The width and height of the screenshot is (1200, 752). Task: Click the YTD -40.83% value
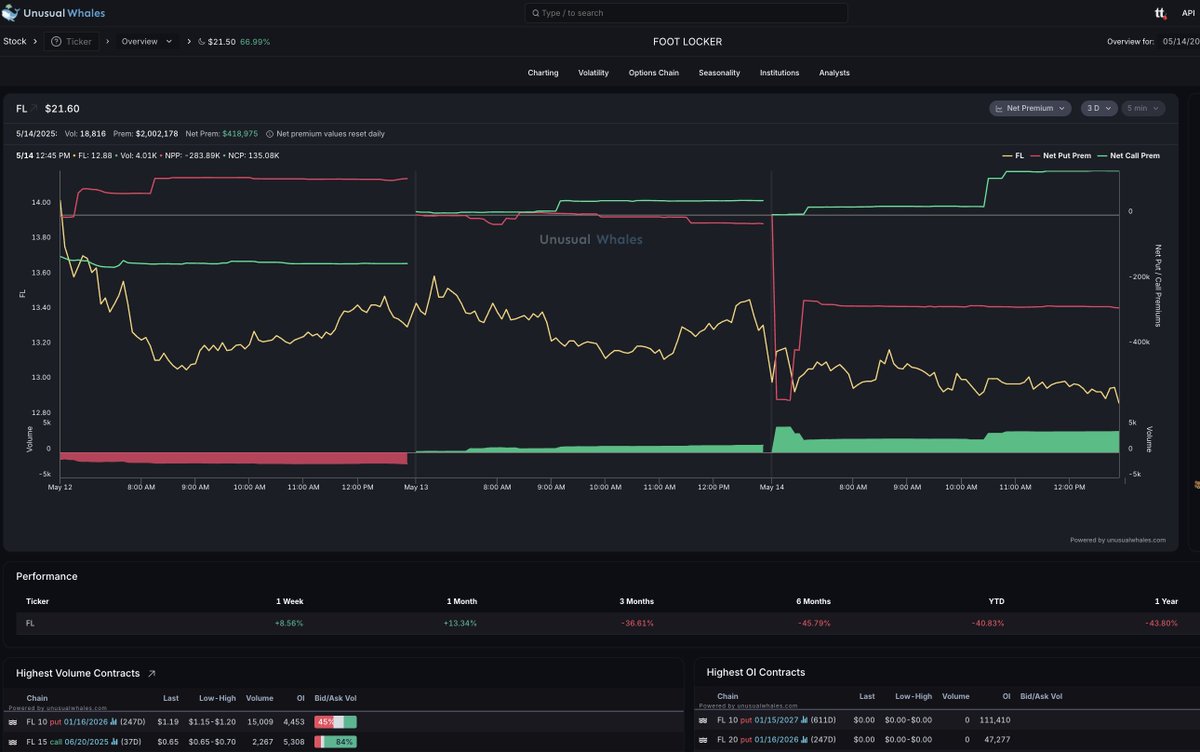pyautogui.click(x=988, y=623)
